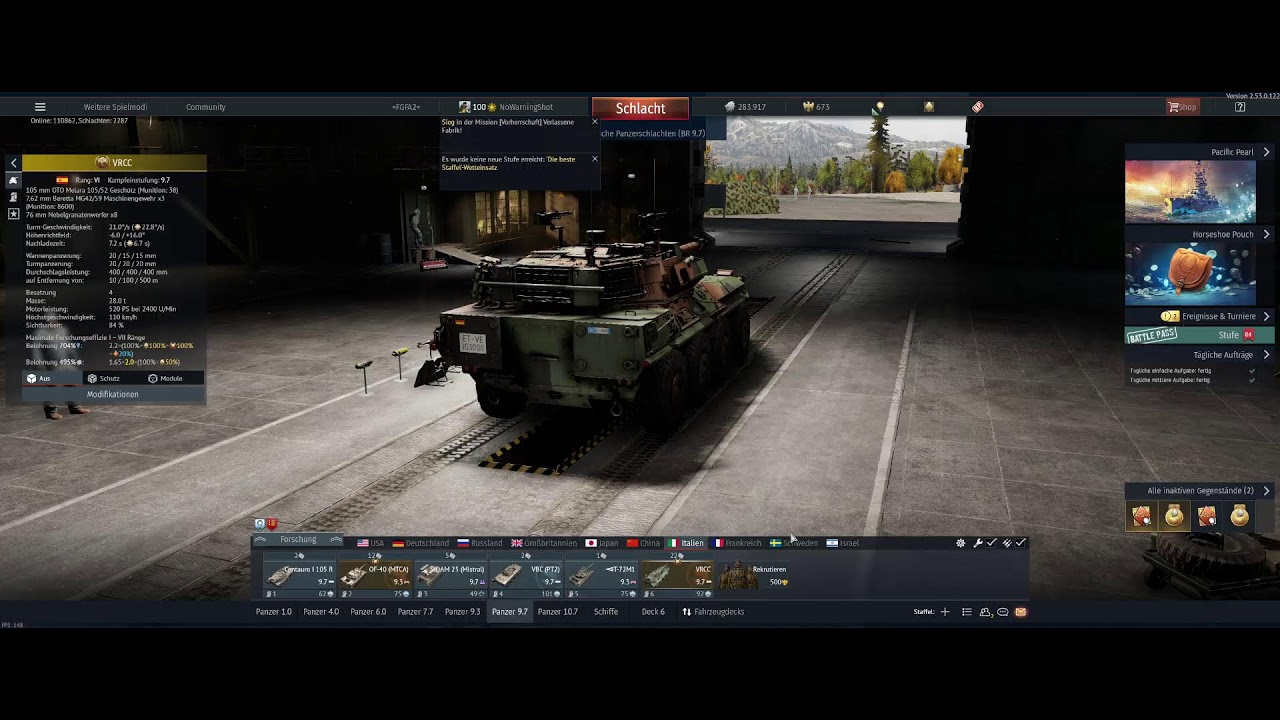
Task: Select the Israel nation tab
Action: (x=843, y=543)
